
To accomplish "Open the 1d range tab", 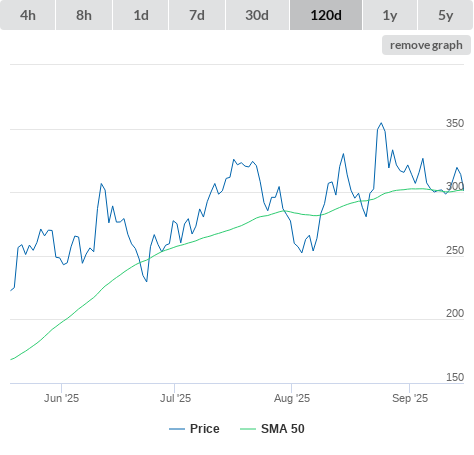I will (141, 15).
